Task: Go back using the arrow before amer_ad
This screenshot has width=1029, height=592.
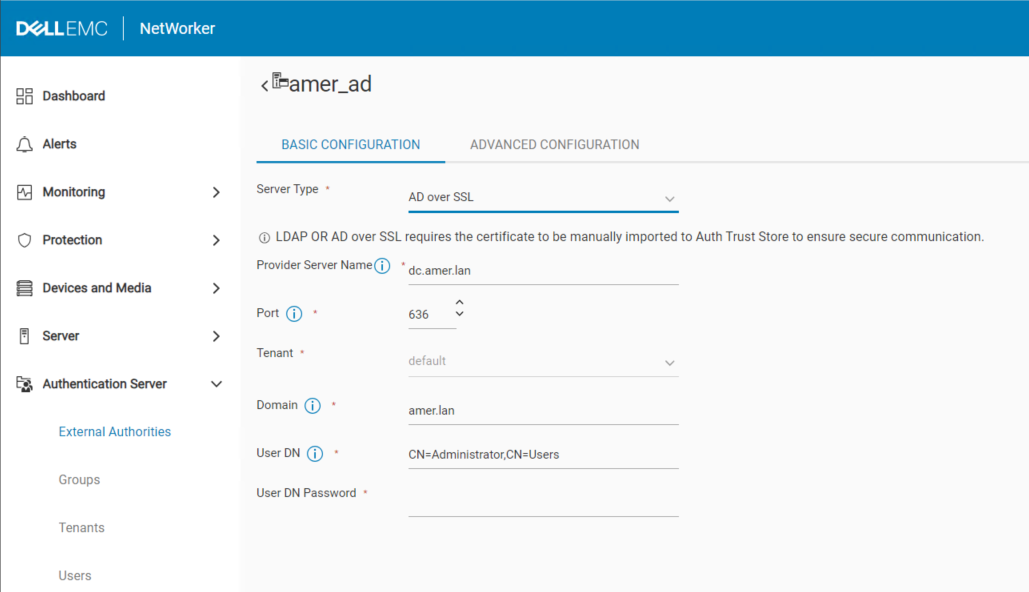Action: (264, 86)
